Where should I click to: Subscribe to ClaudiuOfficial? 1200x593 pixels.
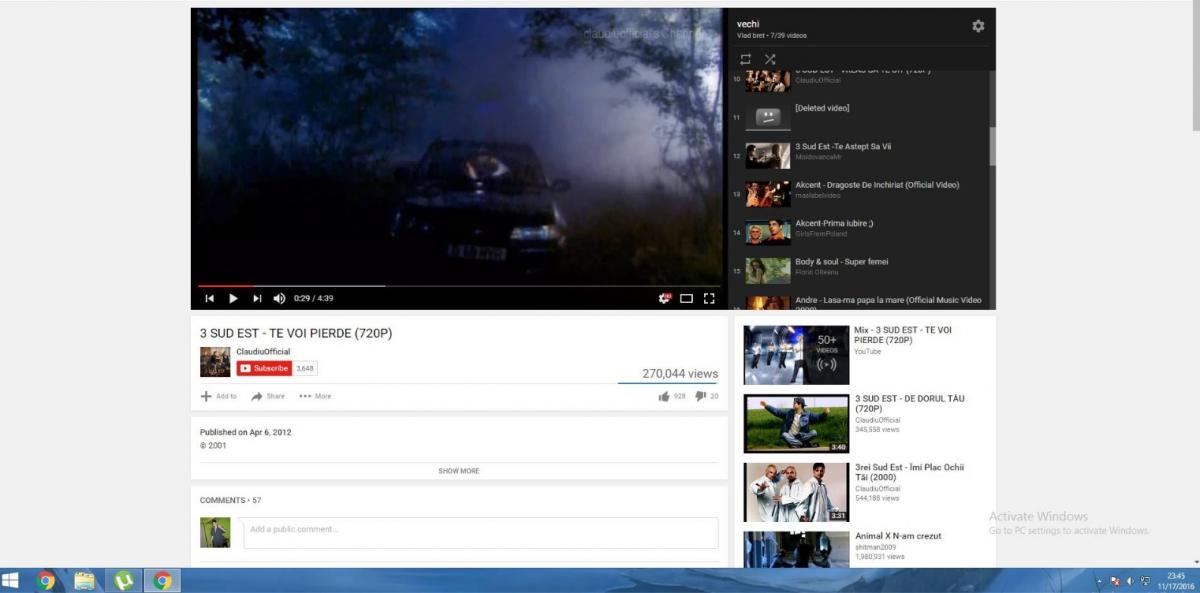(x=264, y=368)
